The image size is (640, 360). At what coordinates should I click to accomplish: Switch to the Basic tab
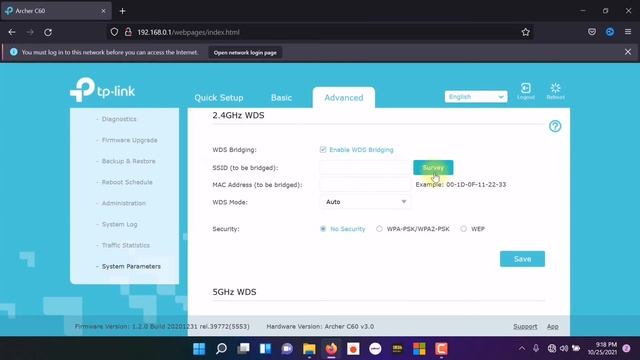pyautogui.click(x=281, y=98)
